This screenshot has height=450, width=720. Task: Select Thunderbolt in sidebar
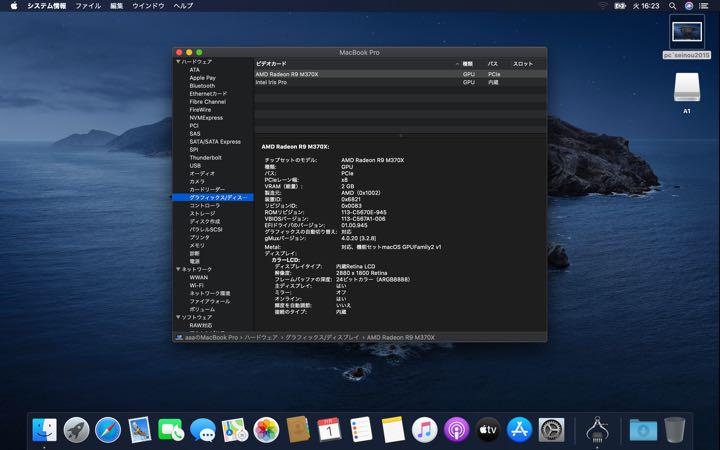pyautogui.click(x=205, y=158)
